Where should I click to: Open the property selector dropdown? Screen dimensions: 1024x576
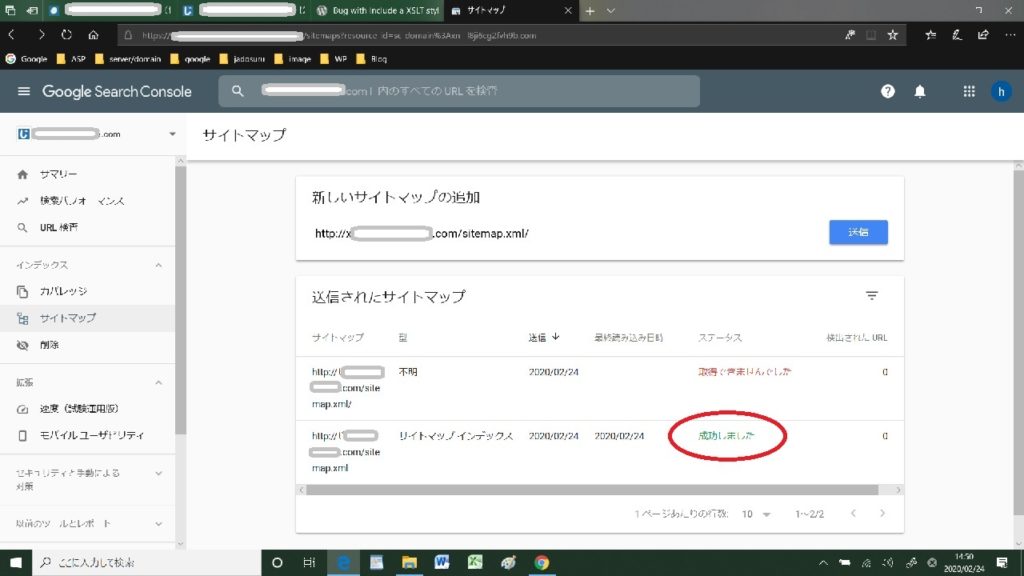pos(172,134)
